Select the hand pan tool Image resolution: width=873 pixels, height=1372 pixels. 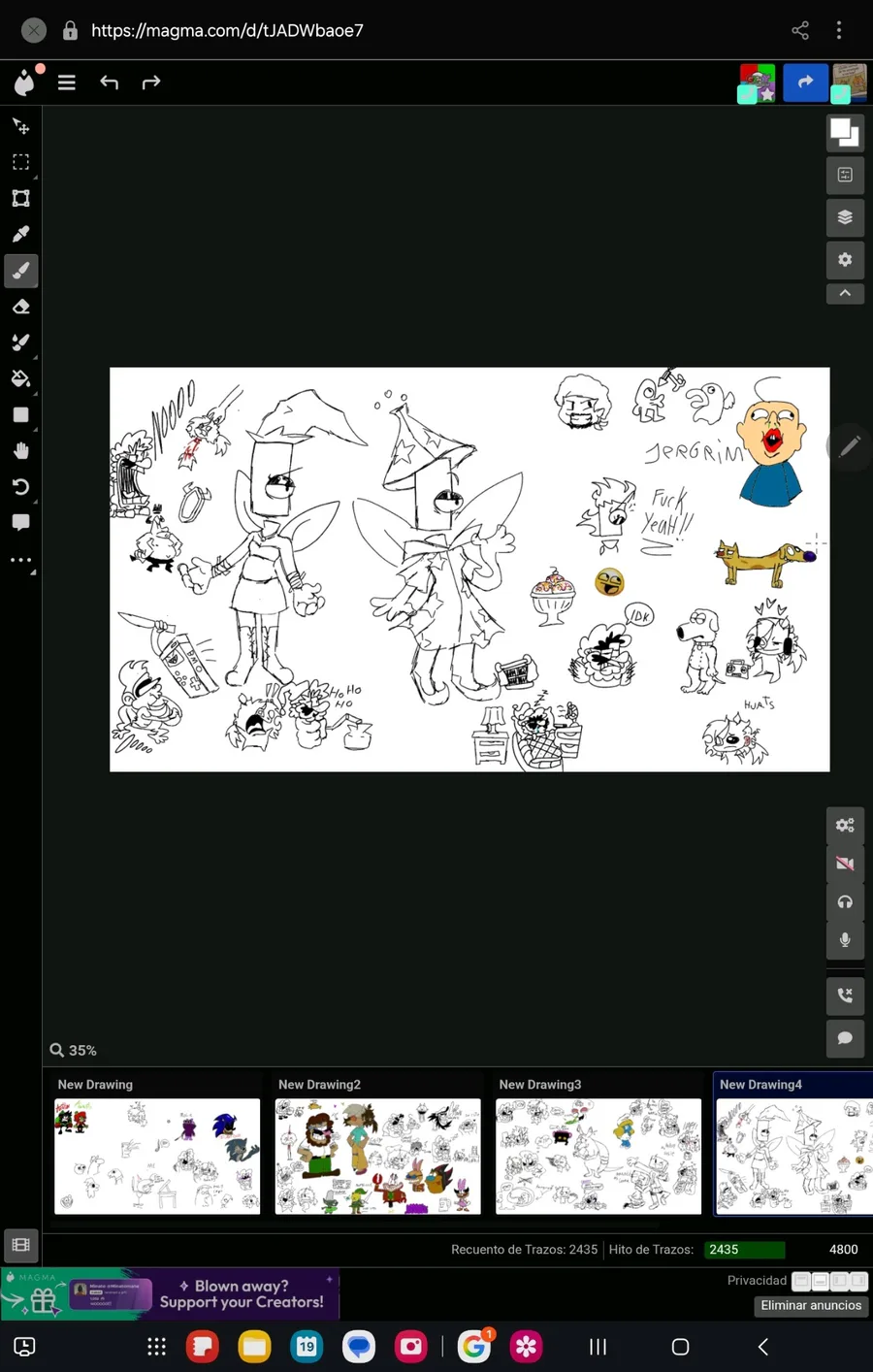point(20,450)
